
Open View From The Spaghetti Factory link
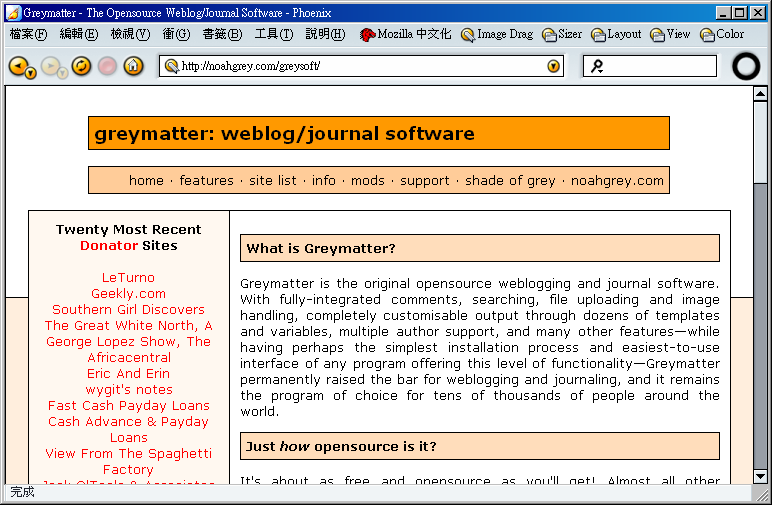pos(129,462)
